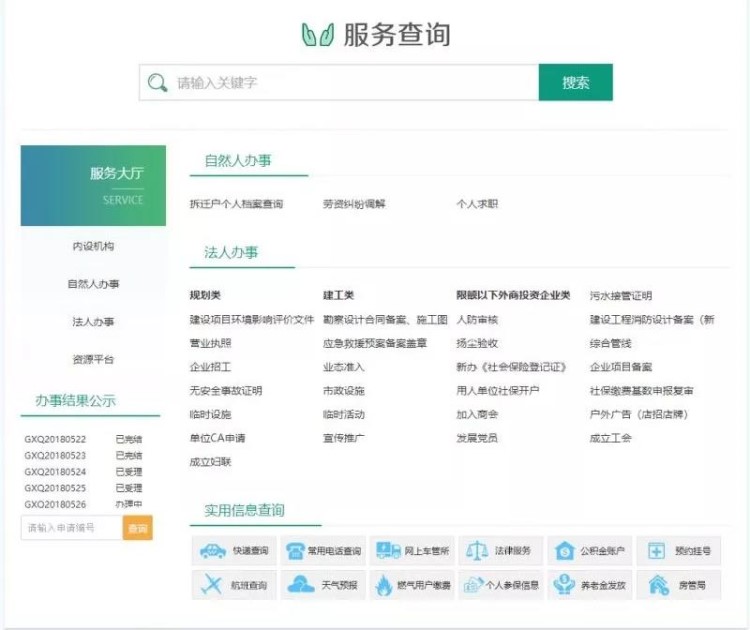Screen dimensions: 750x630
Task: Click the 搜索 button
Action: click(x=575, y=82)
